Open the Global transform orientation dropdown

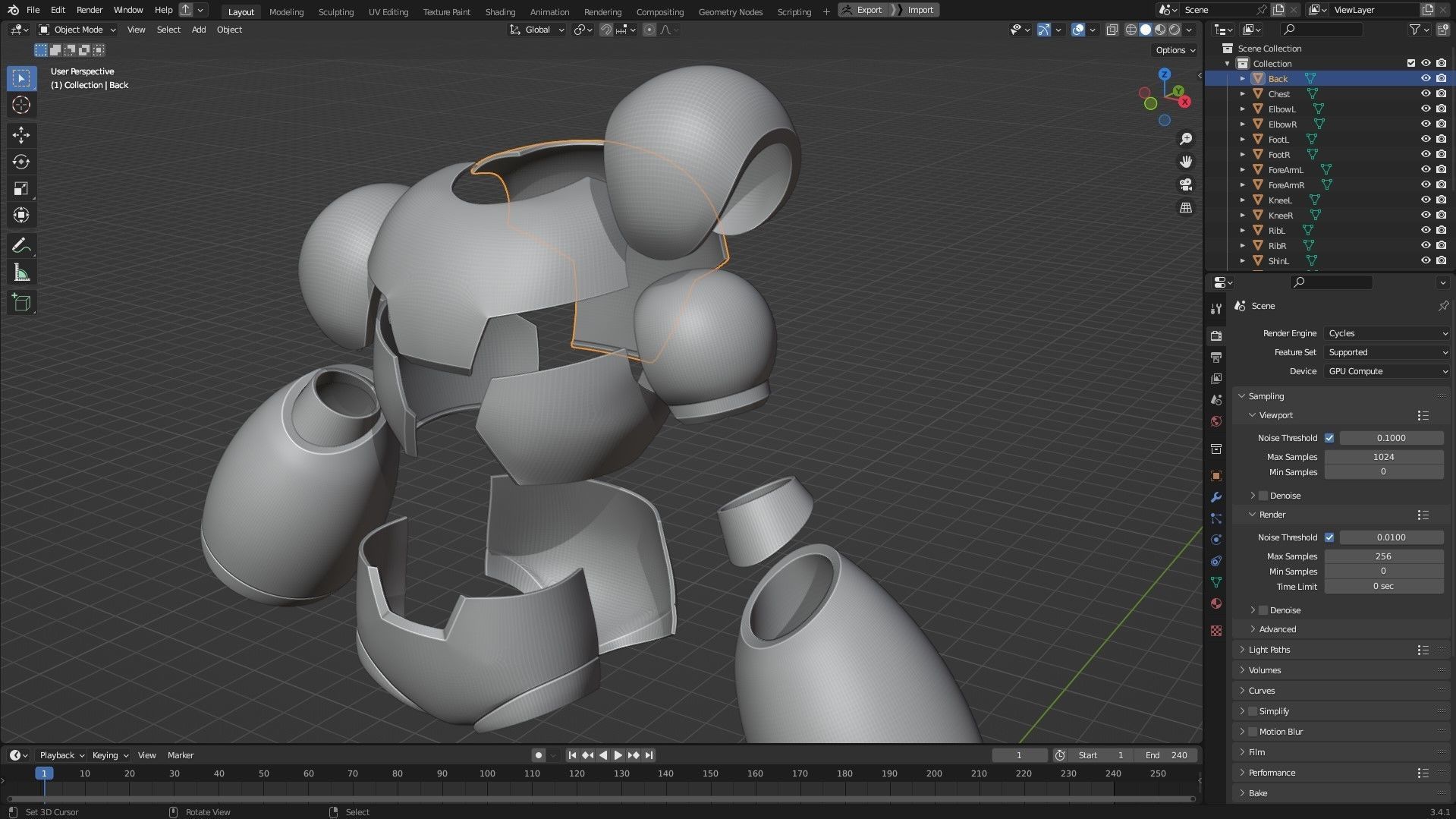coord(537,30)
